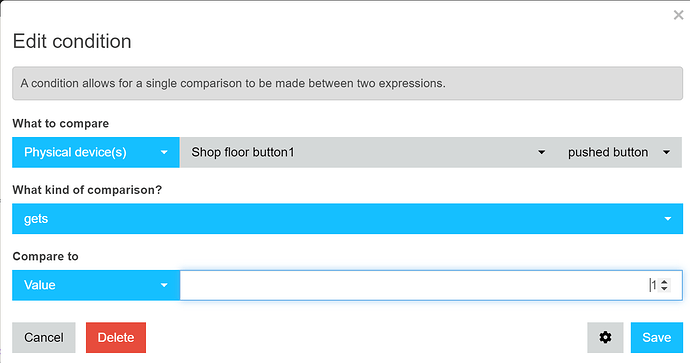Close the Edit condition dialog
The image size is (690, 363).
(x=678, y=15)
